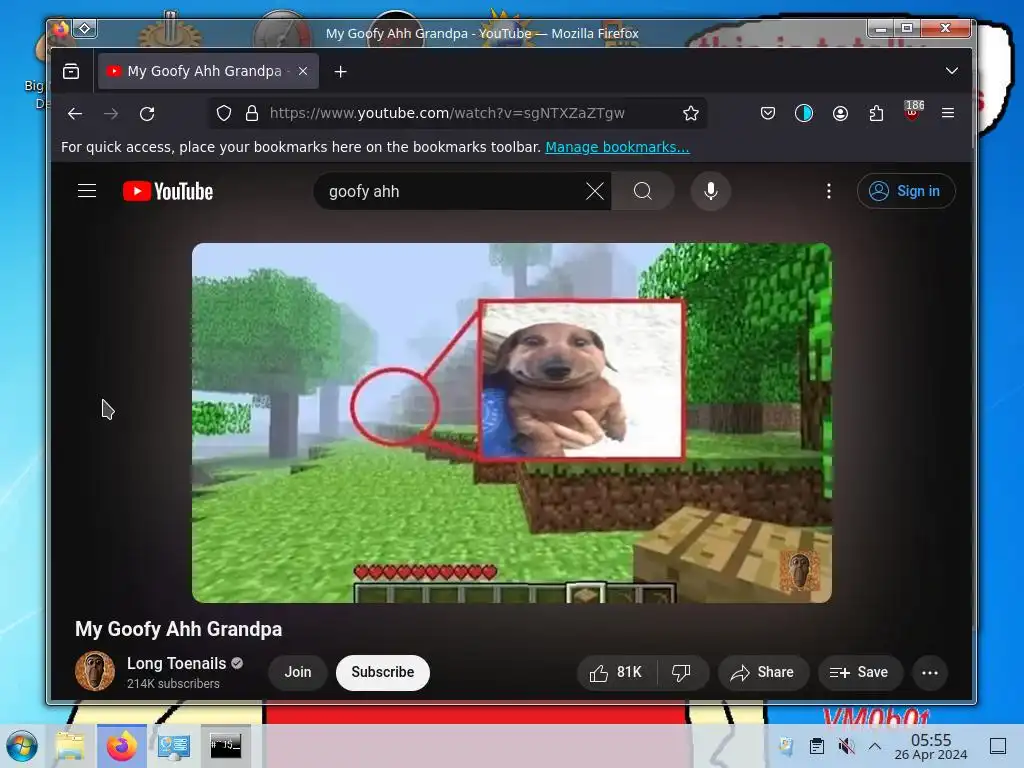
Task: Click the Manage bookmarks link
Action: 617,147
